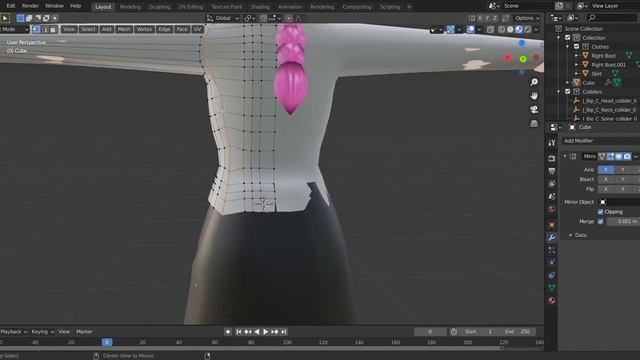This screenshot has height=360, width=640.
Task: Click Add Modifier button
Action: (x=600, y=141)
